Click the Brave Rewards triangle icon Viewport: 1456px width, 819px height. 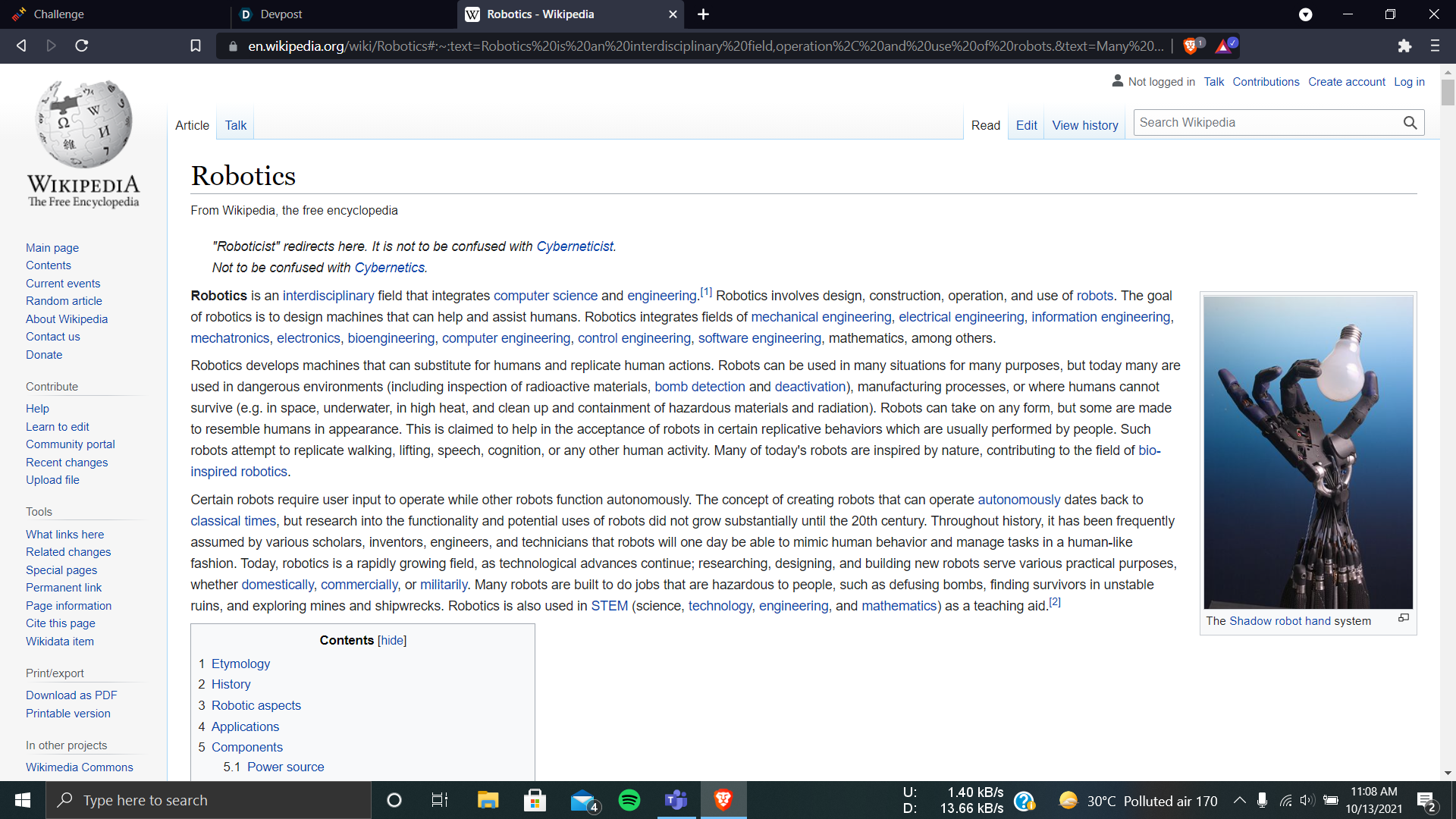pos(1223,46)
